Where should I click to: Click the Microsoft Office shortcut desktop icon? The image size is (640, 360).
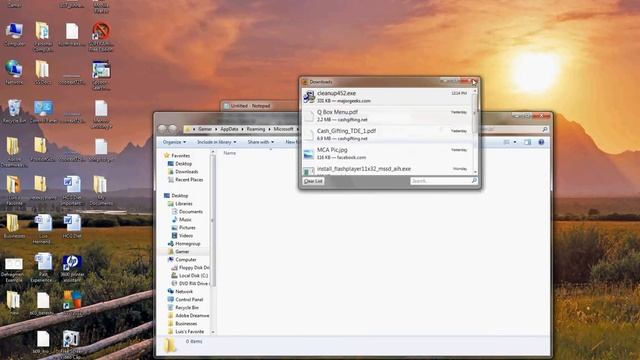pyautogui.click(x=72, y=303)
